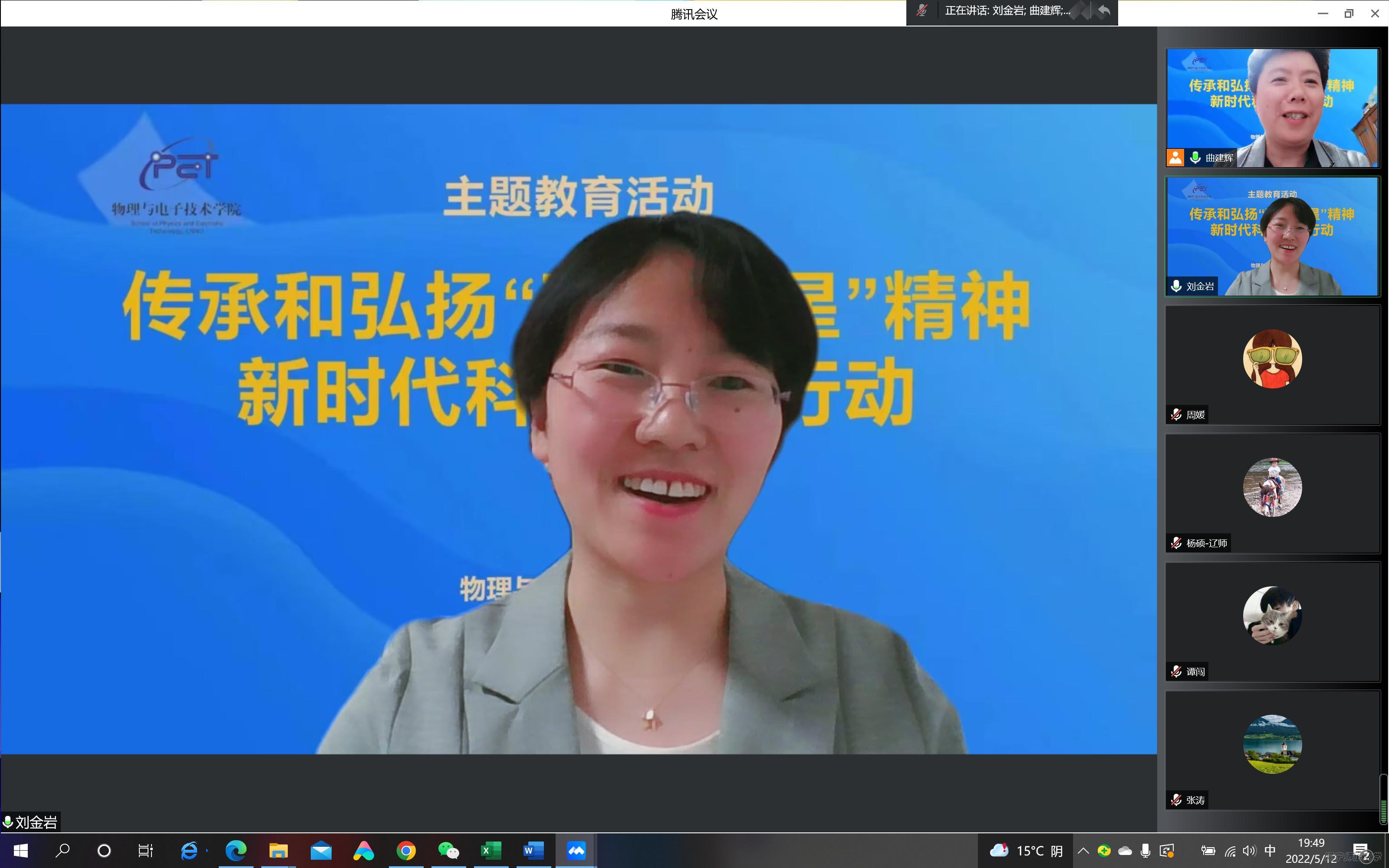This screenshot has width=1389, height=868.
Task: Open the volume control in system tray
Action: tap(1249, 851)
